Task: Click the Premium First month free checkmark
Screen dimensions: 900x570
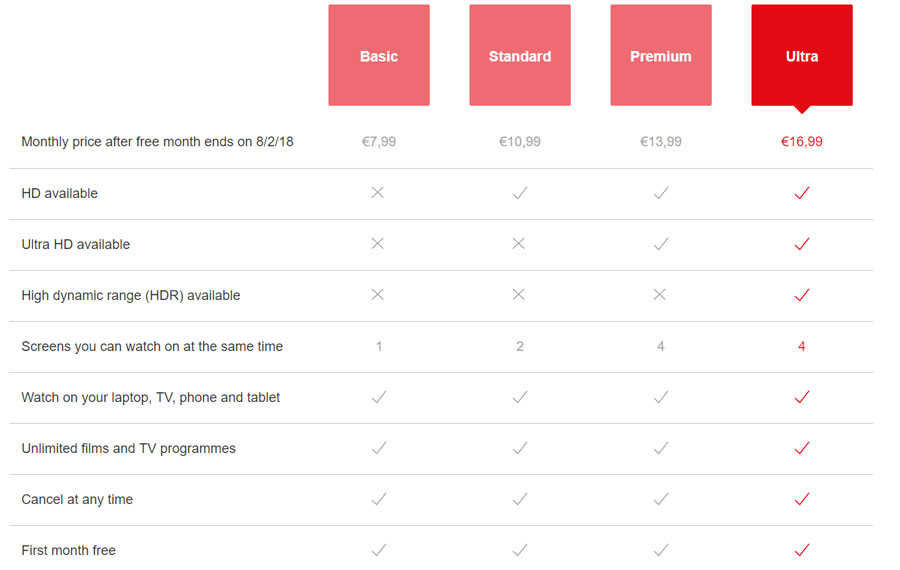Action: point(660,550)
